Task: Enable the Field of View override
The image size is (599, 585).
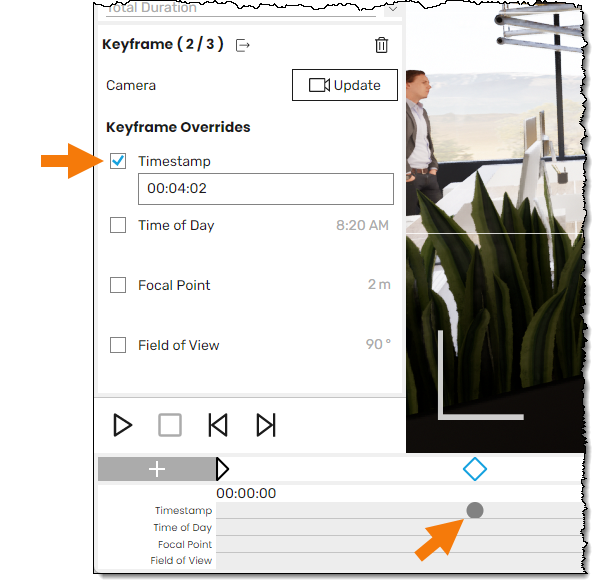Action: 118,345
